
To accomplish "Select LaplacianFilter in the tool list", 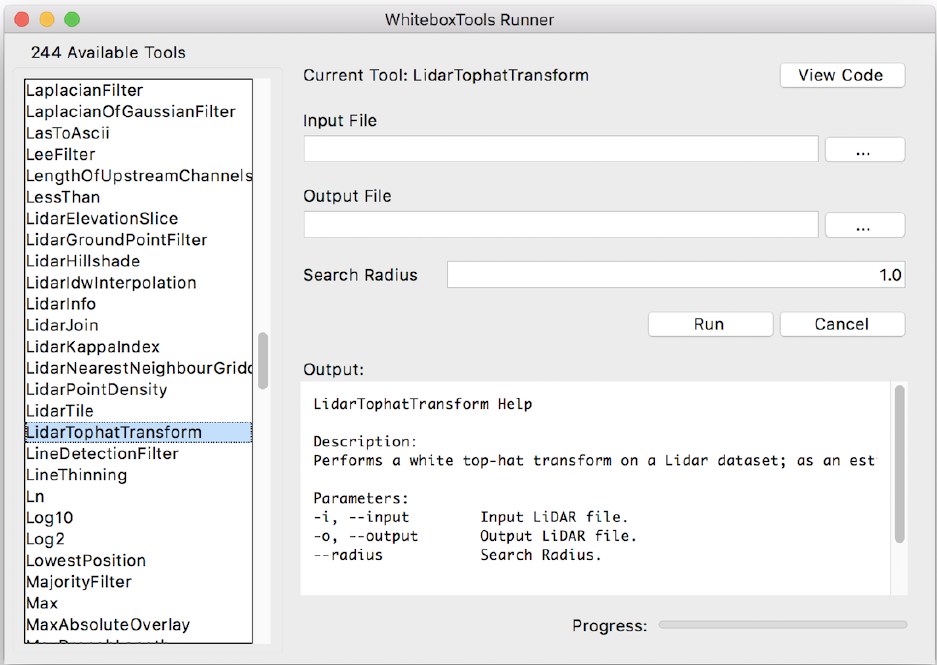I will pos(138,90).
